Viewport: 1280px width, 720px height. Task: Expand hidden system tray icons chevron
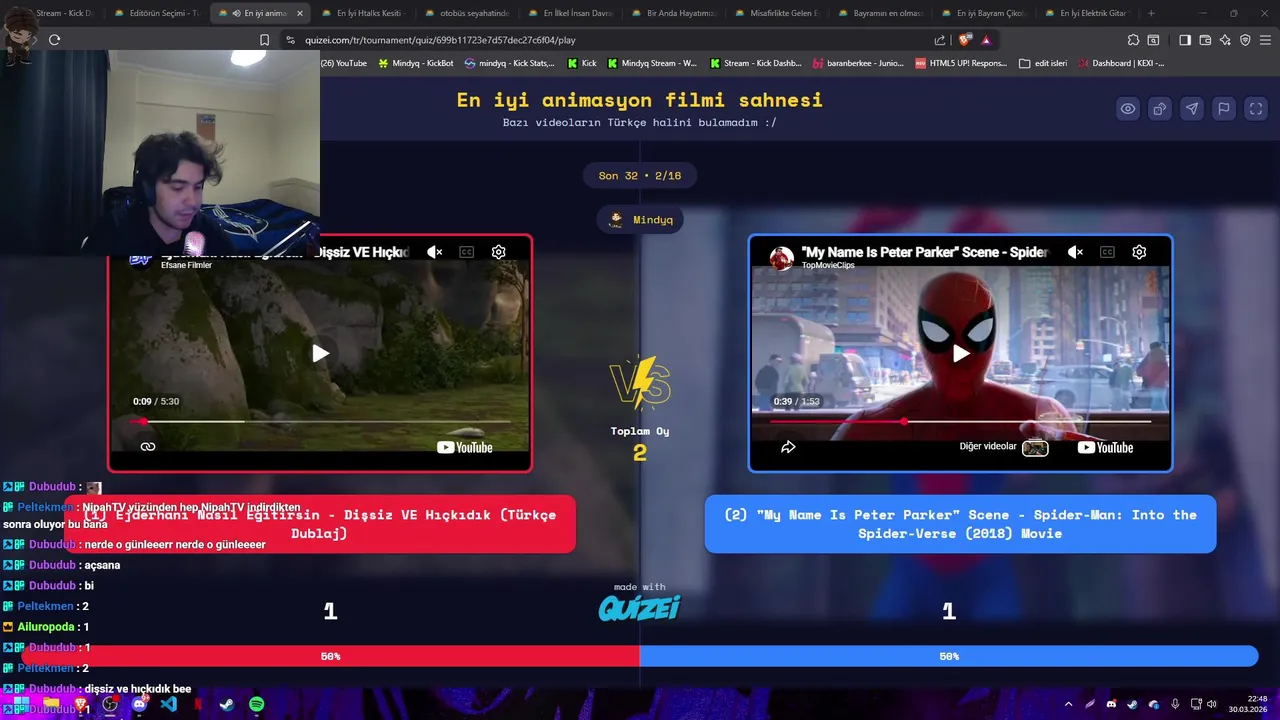pos(1068,704)
